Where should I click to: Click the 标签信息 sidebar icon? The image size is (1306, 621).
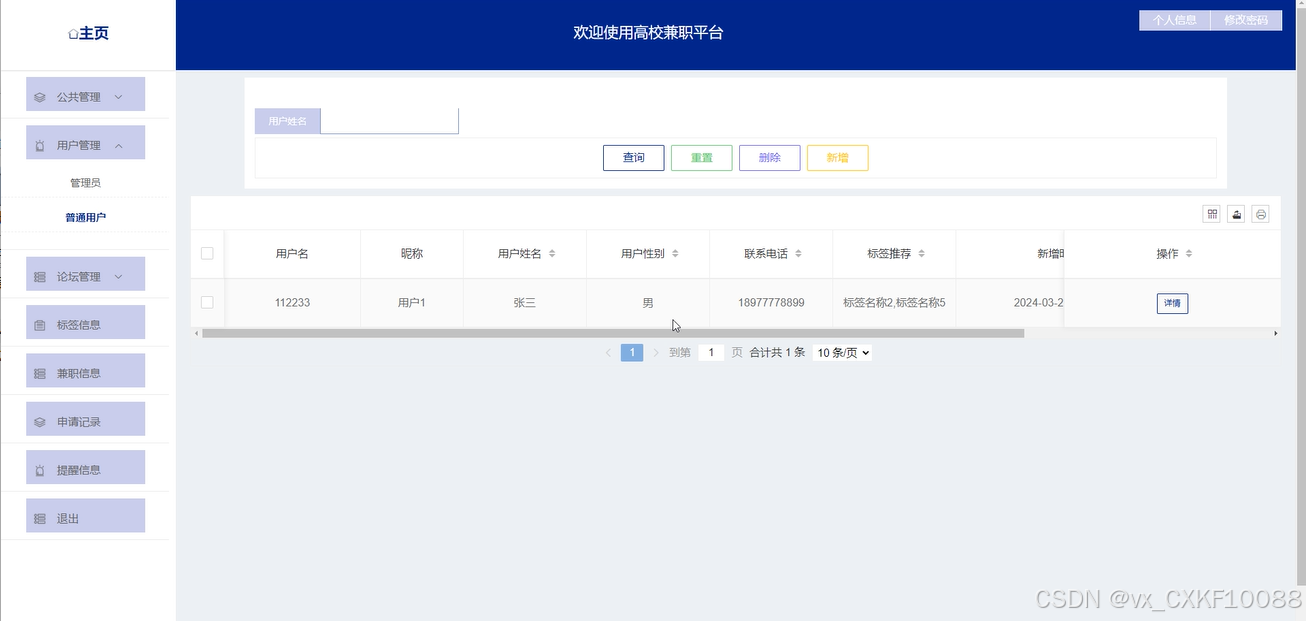coord(40,325)
